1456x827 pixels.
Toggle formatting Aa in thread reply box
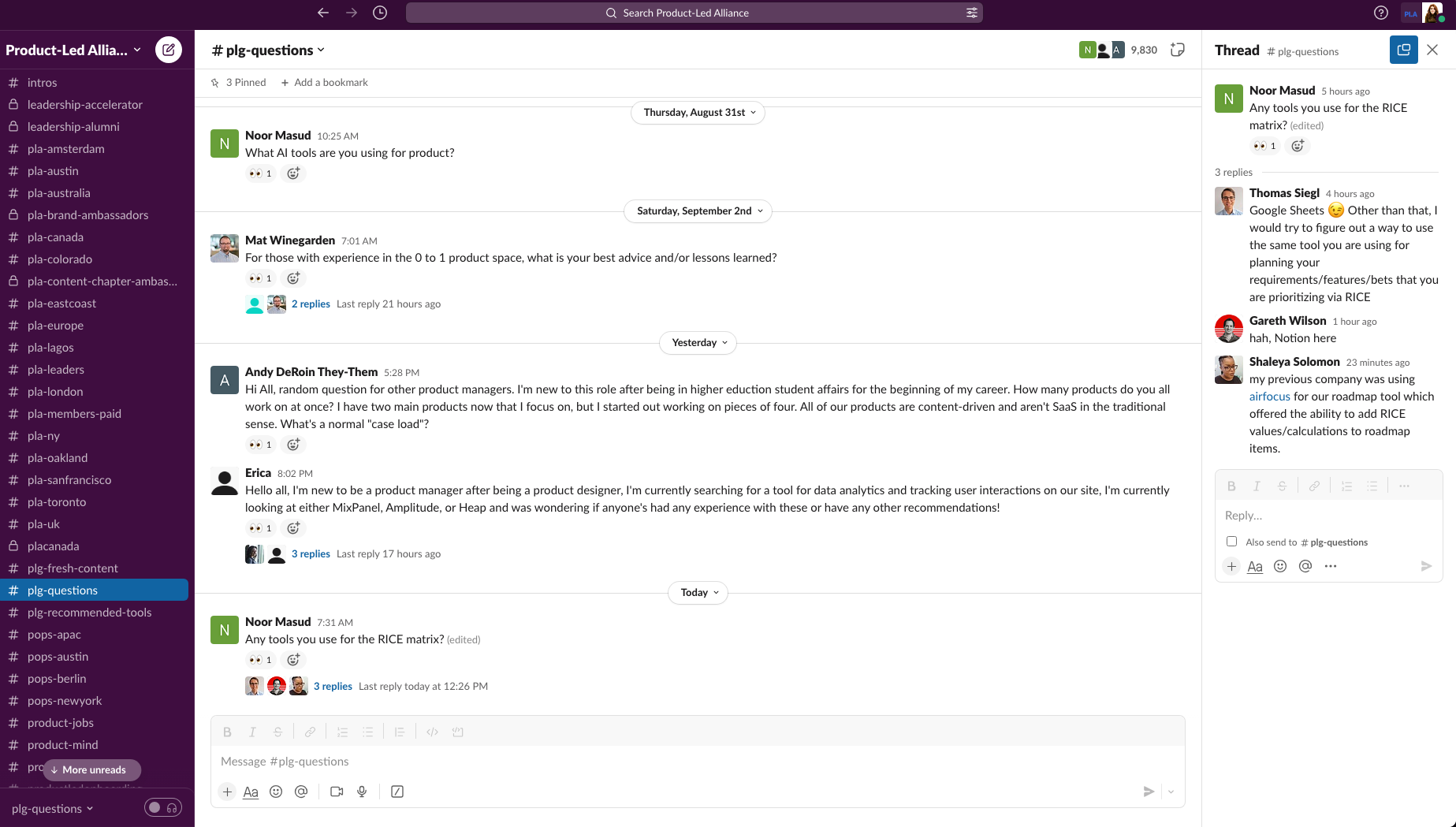coord(1255,566)
